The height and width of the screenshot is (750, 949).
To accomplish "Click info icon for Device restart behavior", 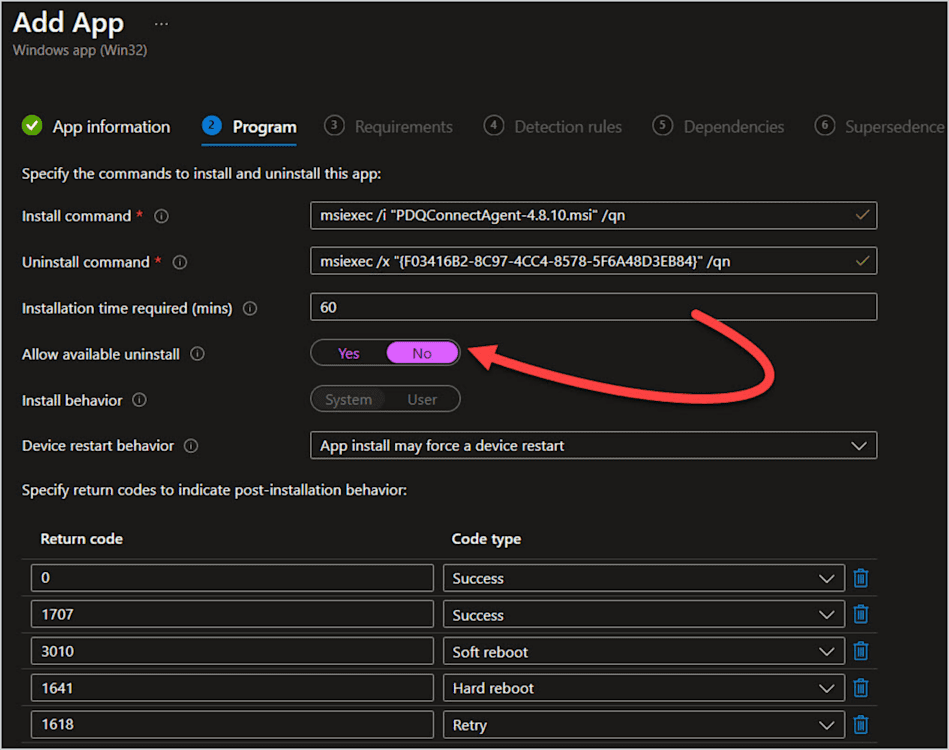I will coord(191,446).
